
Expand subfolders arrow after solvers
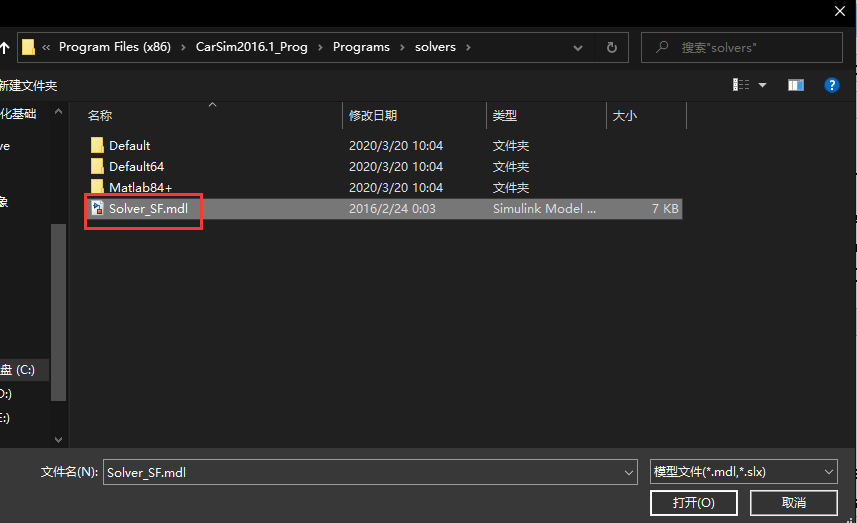(x=468, y=48)
